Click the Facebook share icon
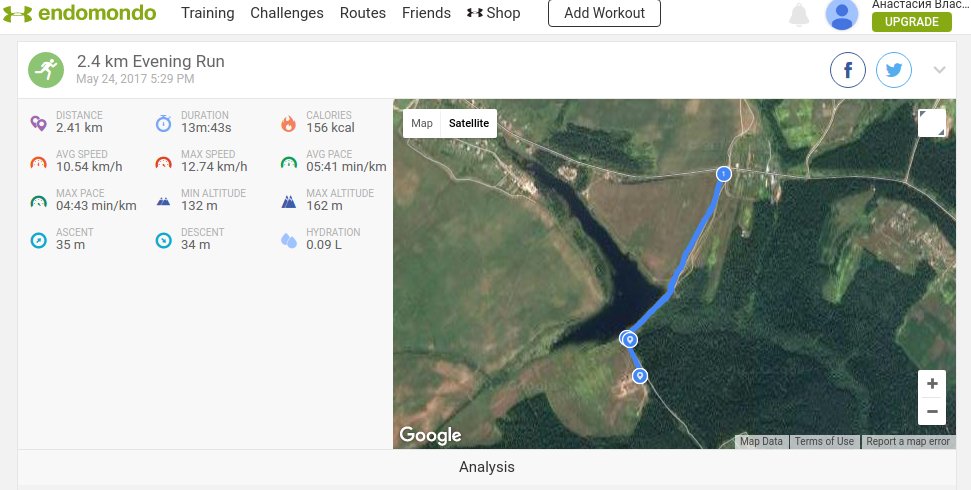 (848, 70)
